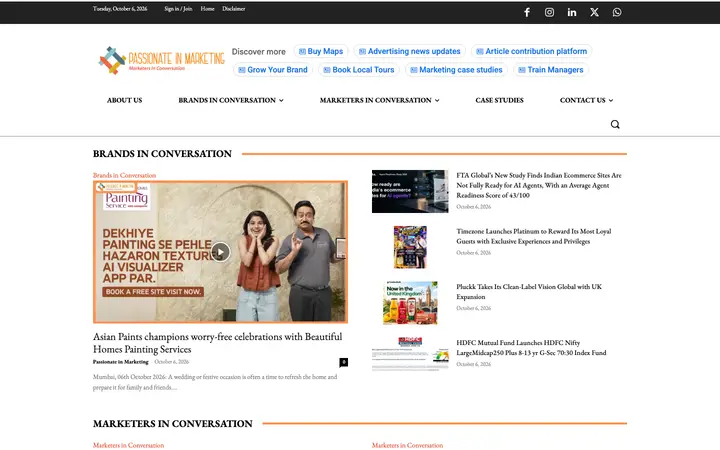Open Timezone Launches Platinum headline
The width and height of the screenshot is (720, 450).
pyautogui.click(x=534, y=236)
